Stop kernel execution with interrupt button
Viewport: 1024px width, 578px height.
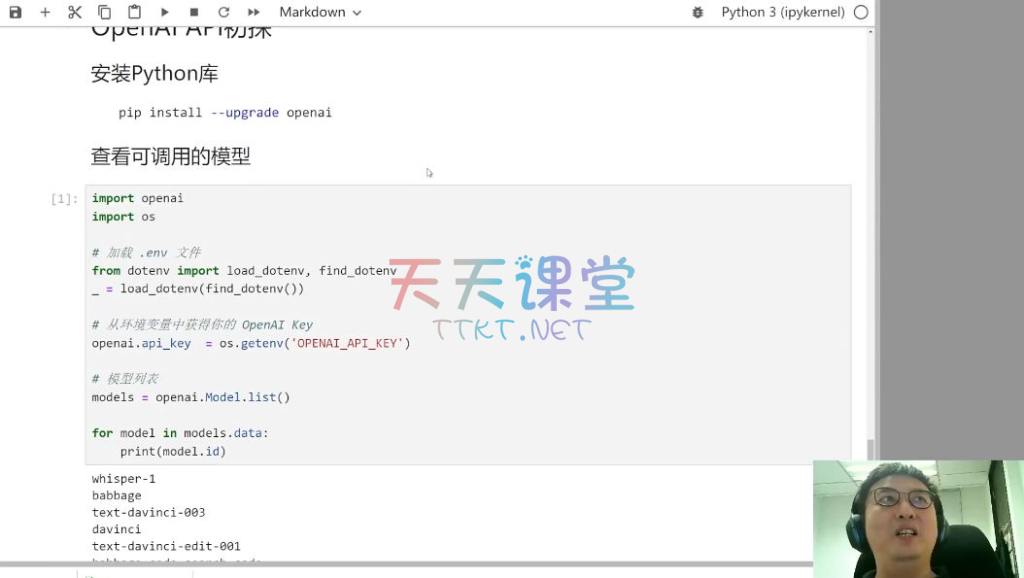click(x=194, y=12)
